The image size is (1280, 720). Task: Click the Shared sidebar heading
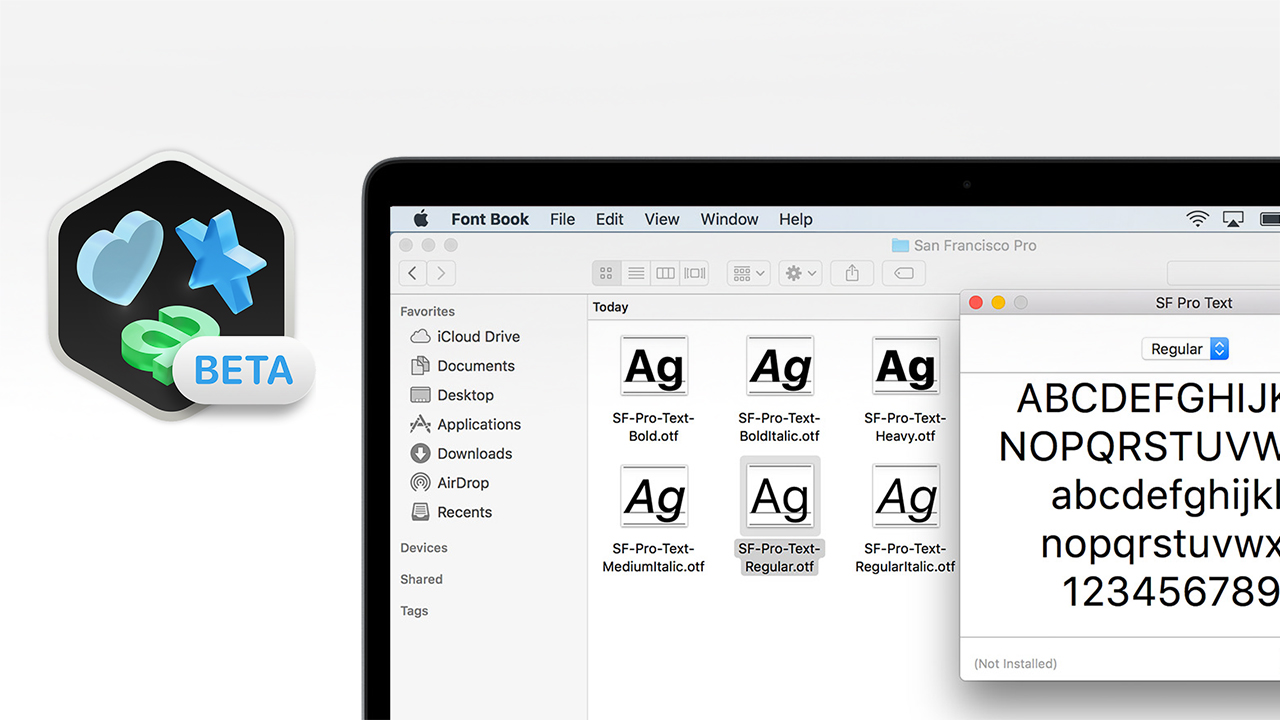tap(421, 579)
